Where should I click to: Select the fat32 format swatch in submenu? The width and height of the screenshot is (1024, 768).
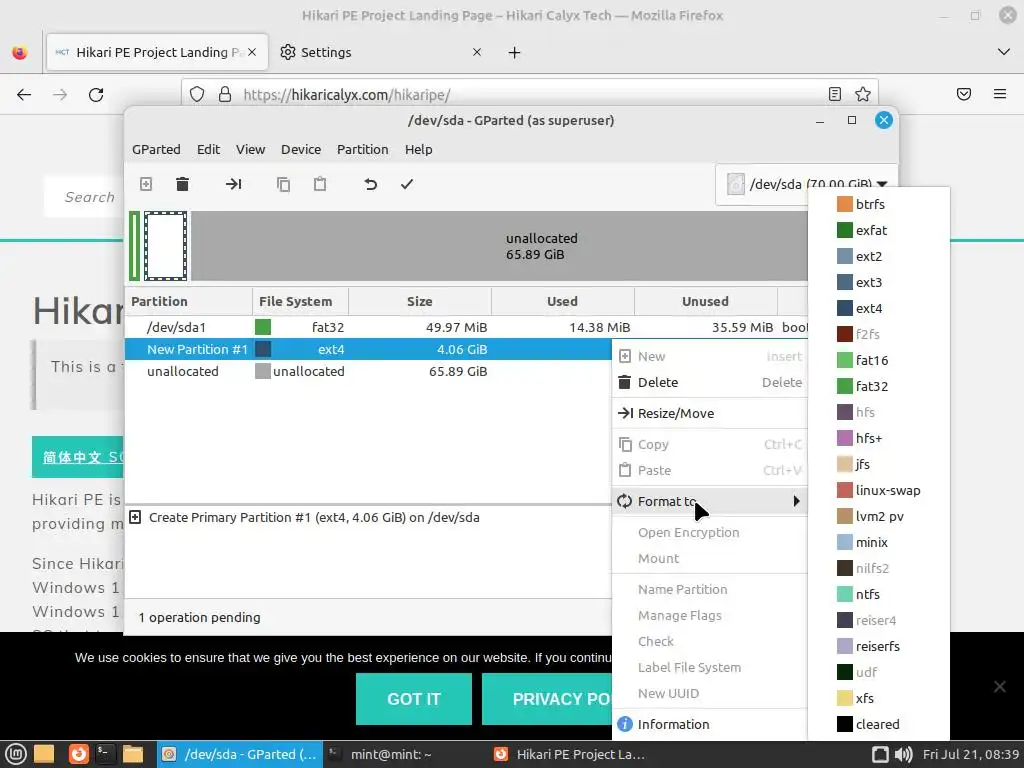(845, 386)
